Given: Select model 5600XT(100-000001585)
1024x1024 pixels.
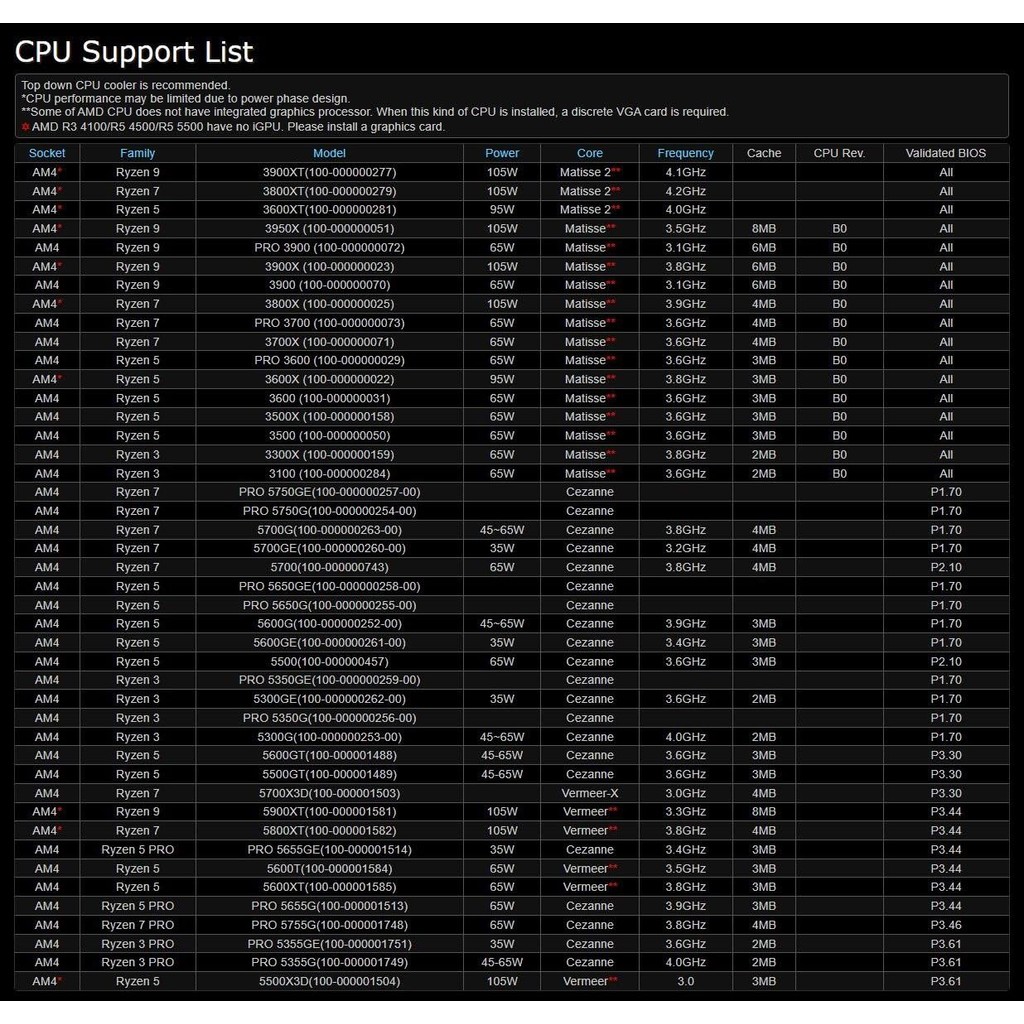Looking at the screenshot, I should pos(329,886).
